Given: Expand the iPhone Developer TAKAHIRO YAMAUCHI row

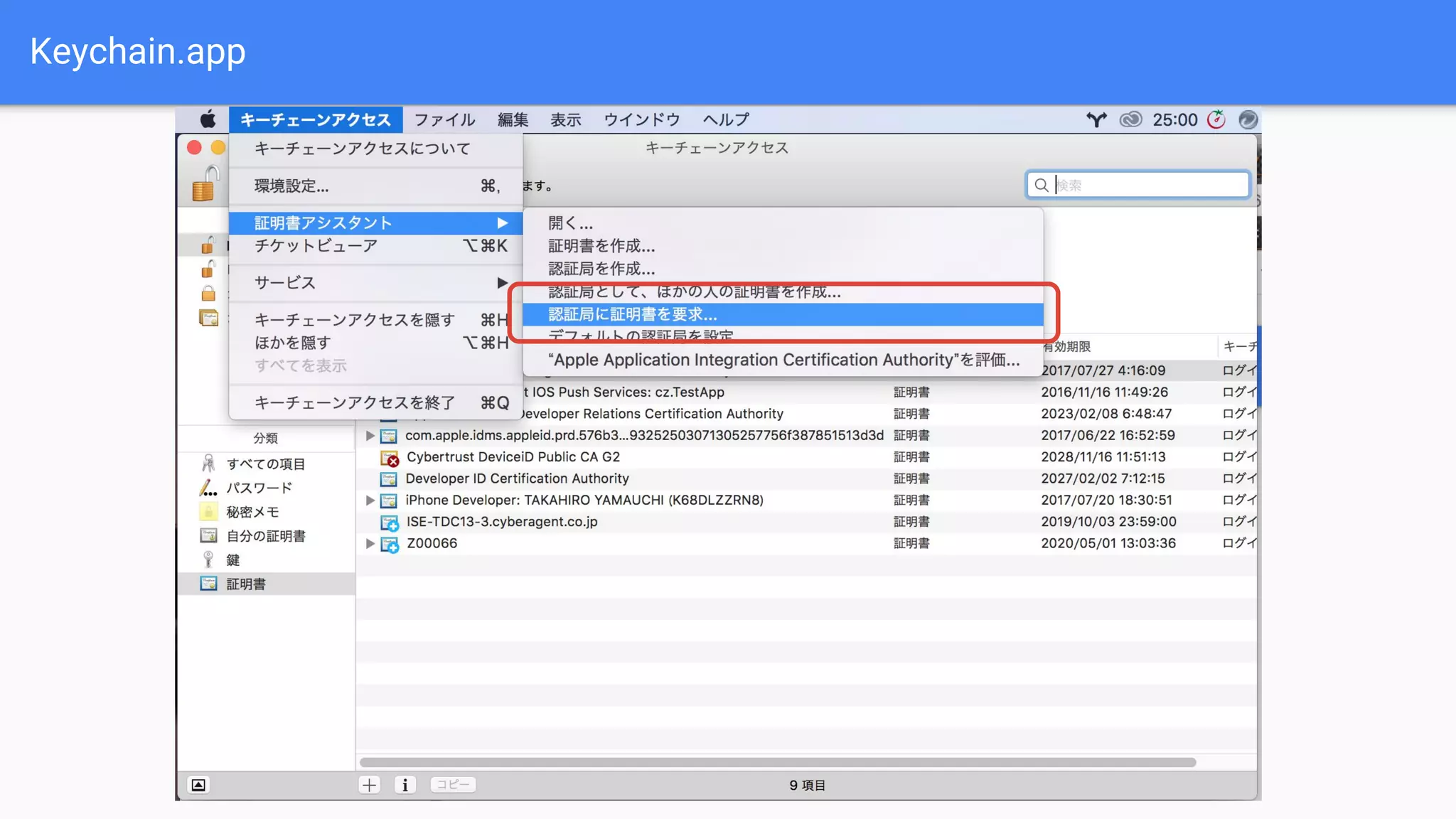Looking at the screenshot, I should point(370,500).
